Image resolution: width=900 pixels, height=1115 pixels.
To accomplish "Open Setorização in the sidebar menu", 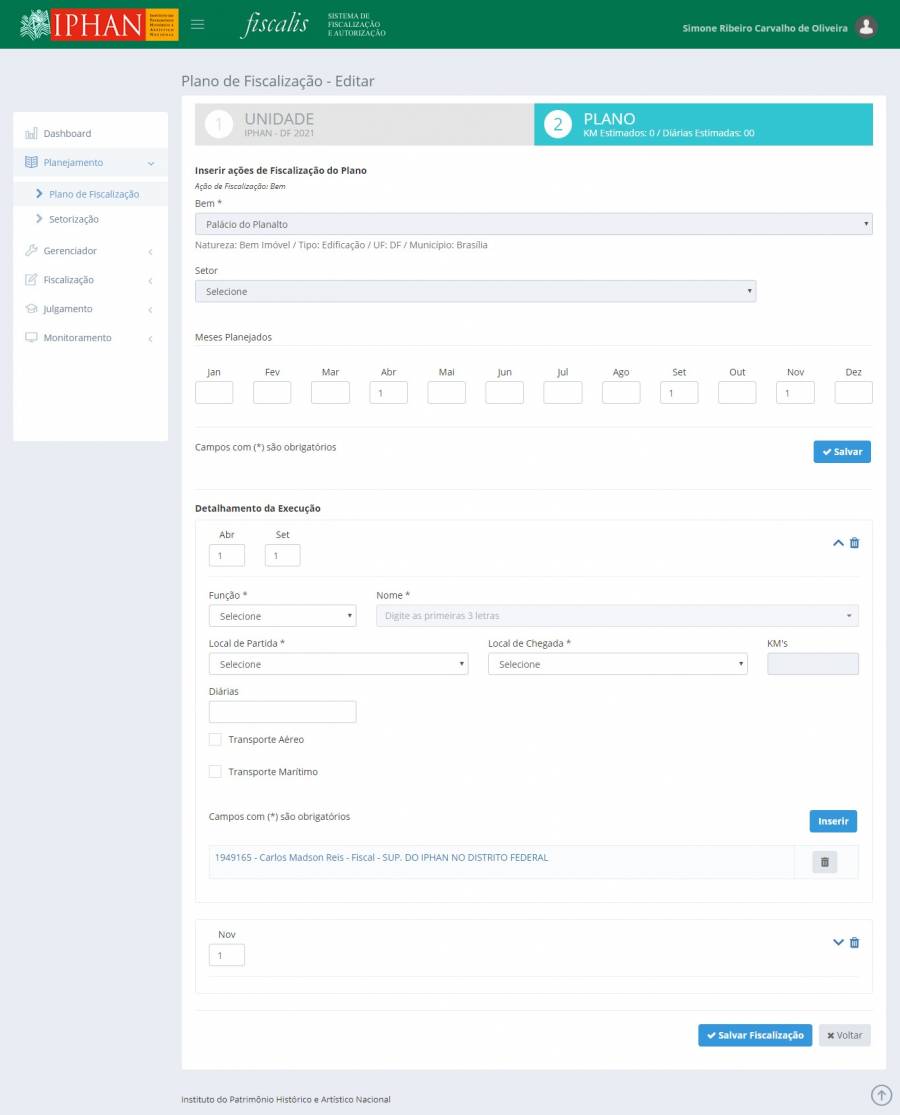I will [74, 219].
